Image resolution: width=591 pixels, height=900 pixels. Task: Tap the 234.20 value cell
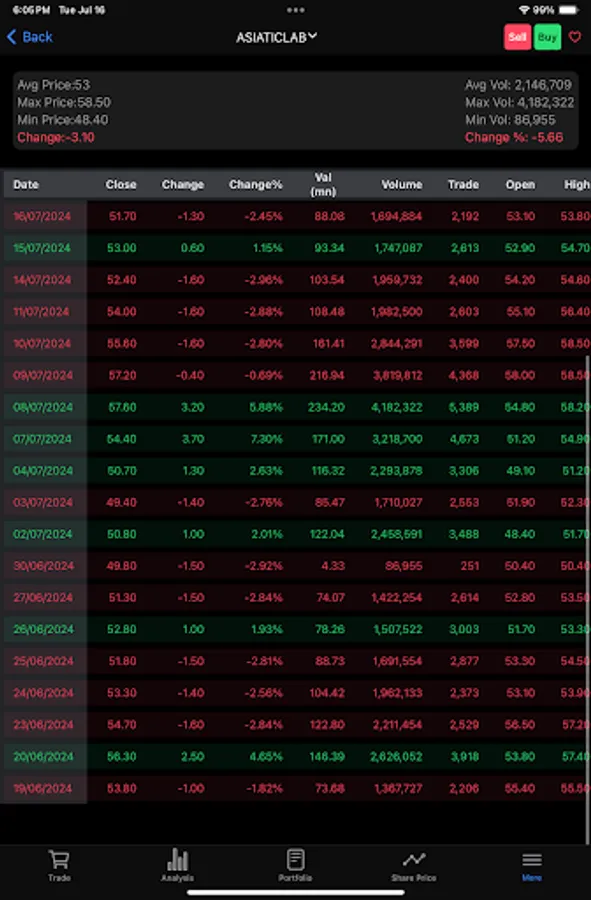326,407
